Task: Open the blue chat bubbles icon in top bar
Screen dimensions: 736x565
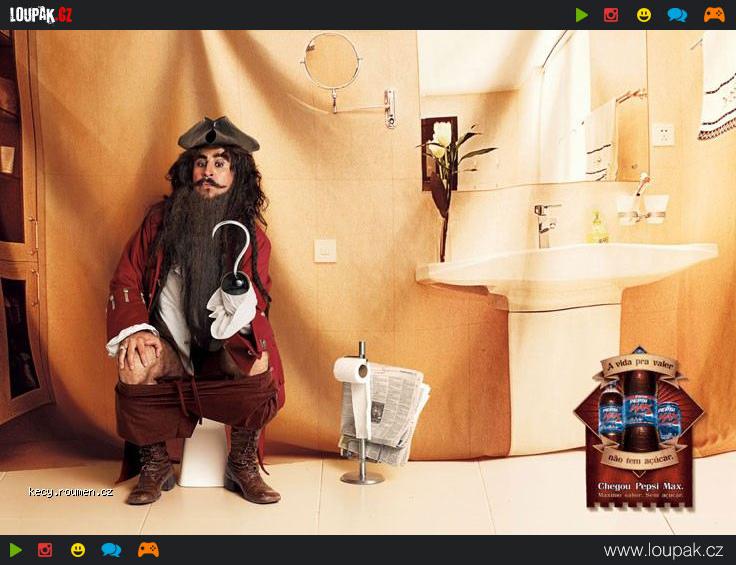Action: tap(677, 15)
